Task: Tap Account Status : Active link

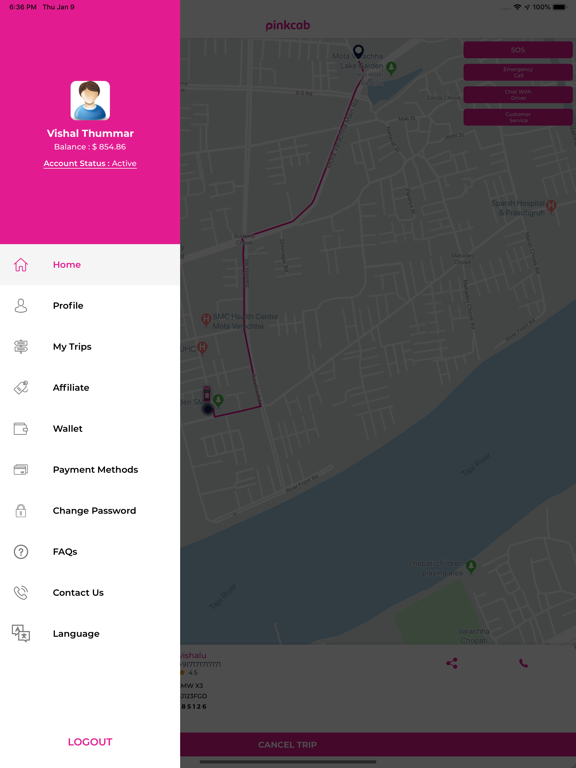Action: [90, 164]
